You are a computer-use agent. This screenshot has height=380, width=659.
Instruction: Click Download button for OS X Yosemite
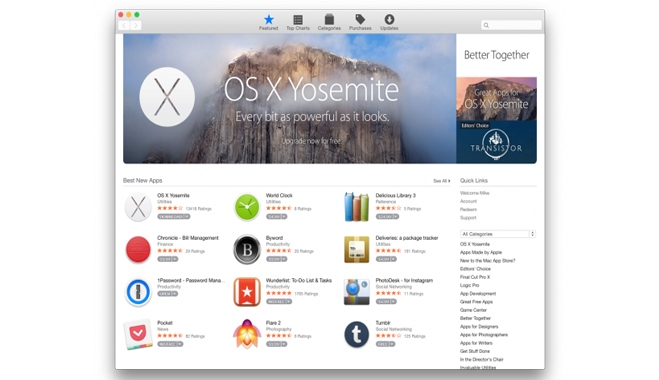click(x=174, y=216)
